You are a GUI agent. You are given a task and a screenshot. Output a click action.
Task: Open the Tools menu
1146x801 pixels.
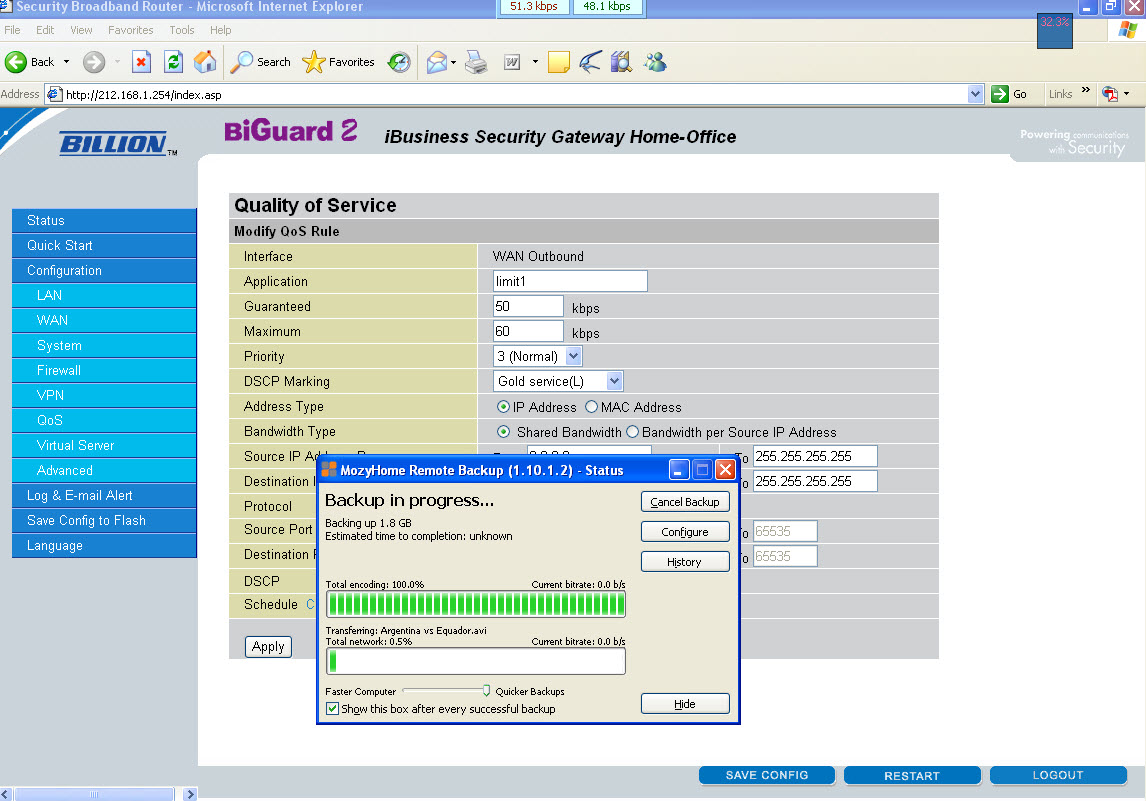(182, 30)
